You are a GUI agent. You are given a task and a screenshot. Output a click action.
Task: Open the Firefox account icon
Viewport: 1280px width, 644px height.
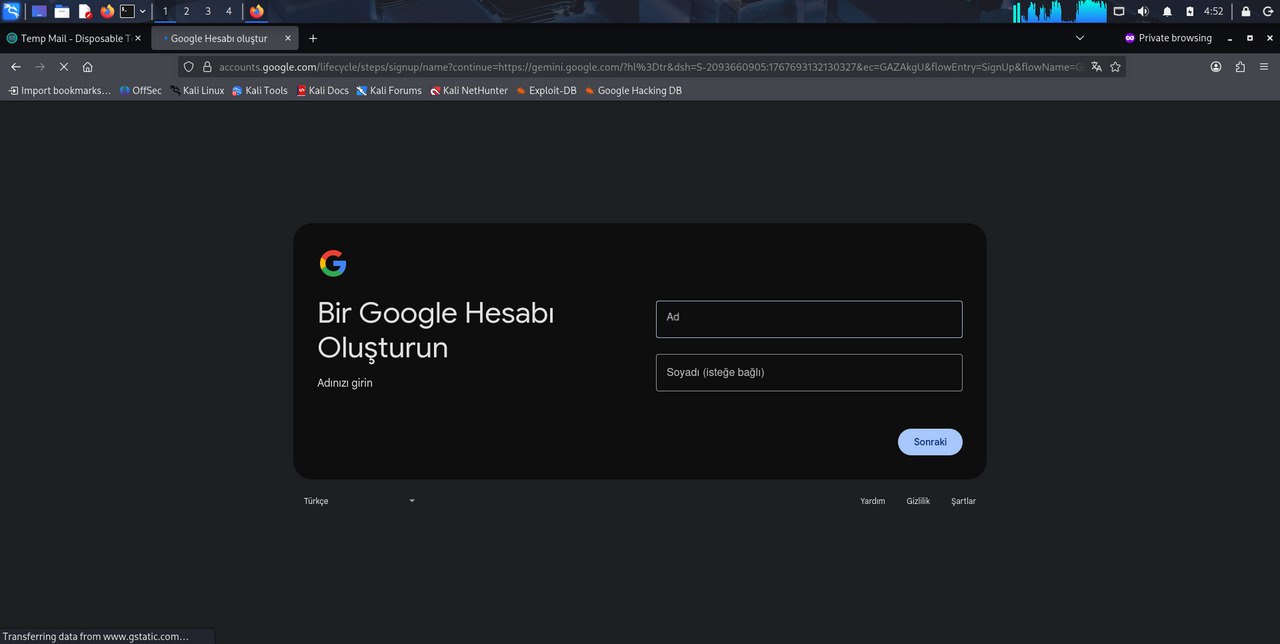click(x=1216, y=67)
